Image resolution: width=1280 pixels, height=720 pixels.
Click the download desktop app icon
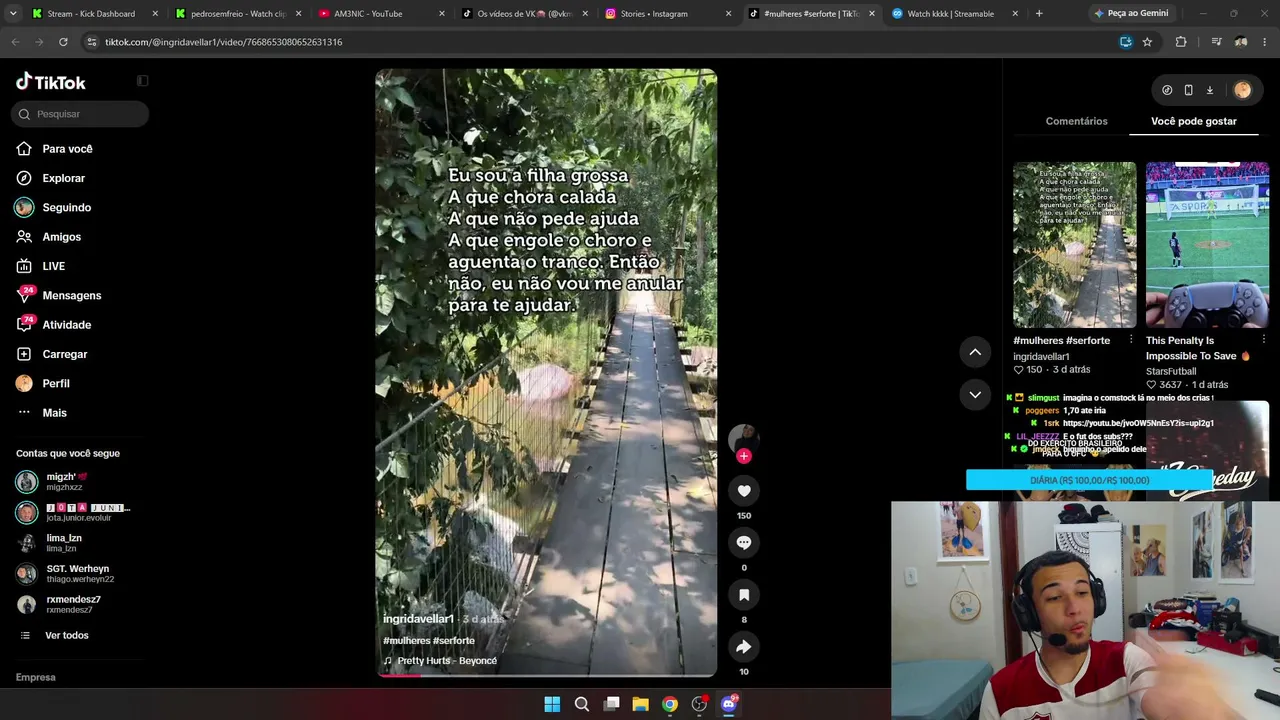click(x=1209, y=90)
